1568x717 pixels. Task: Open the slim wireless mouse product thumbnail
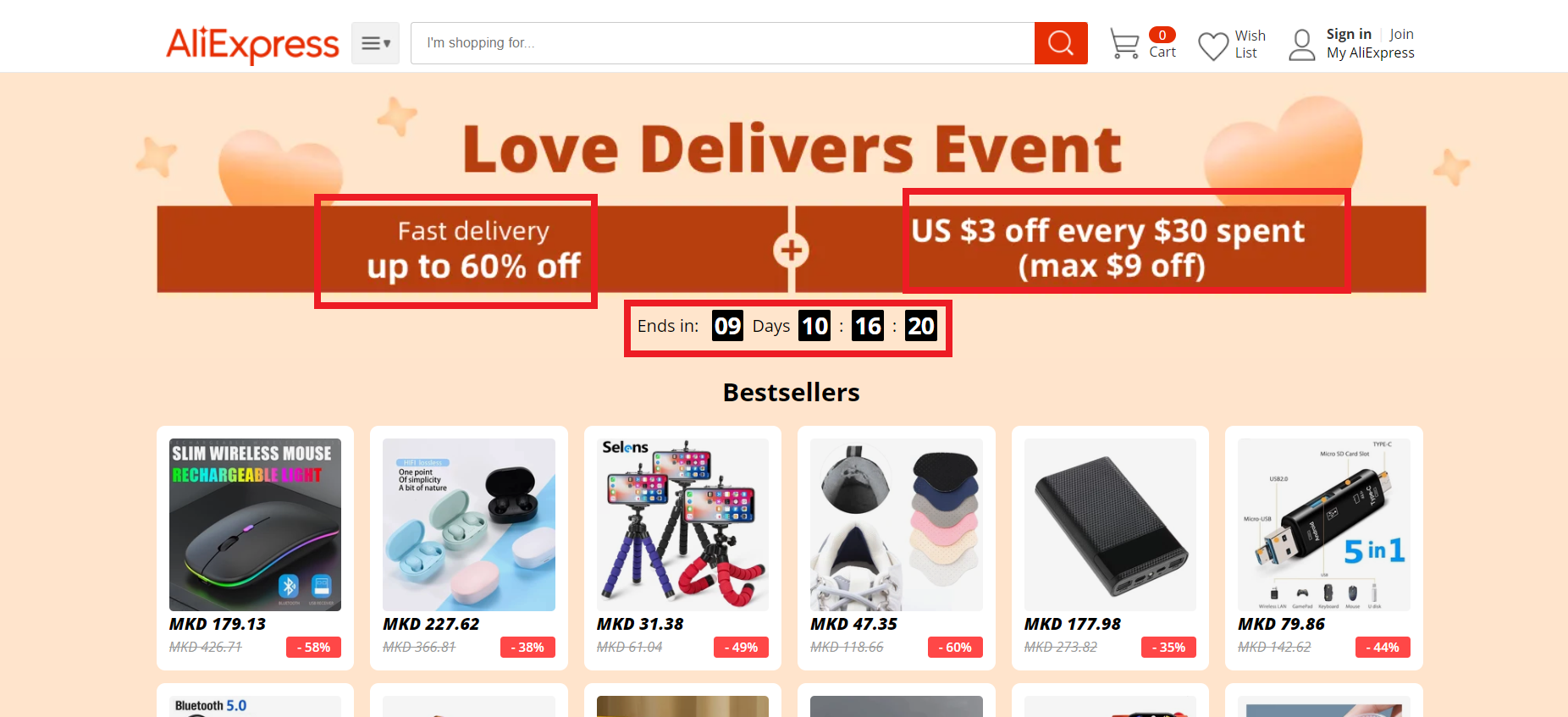pos(255,525)
